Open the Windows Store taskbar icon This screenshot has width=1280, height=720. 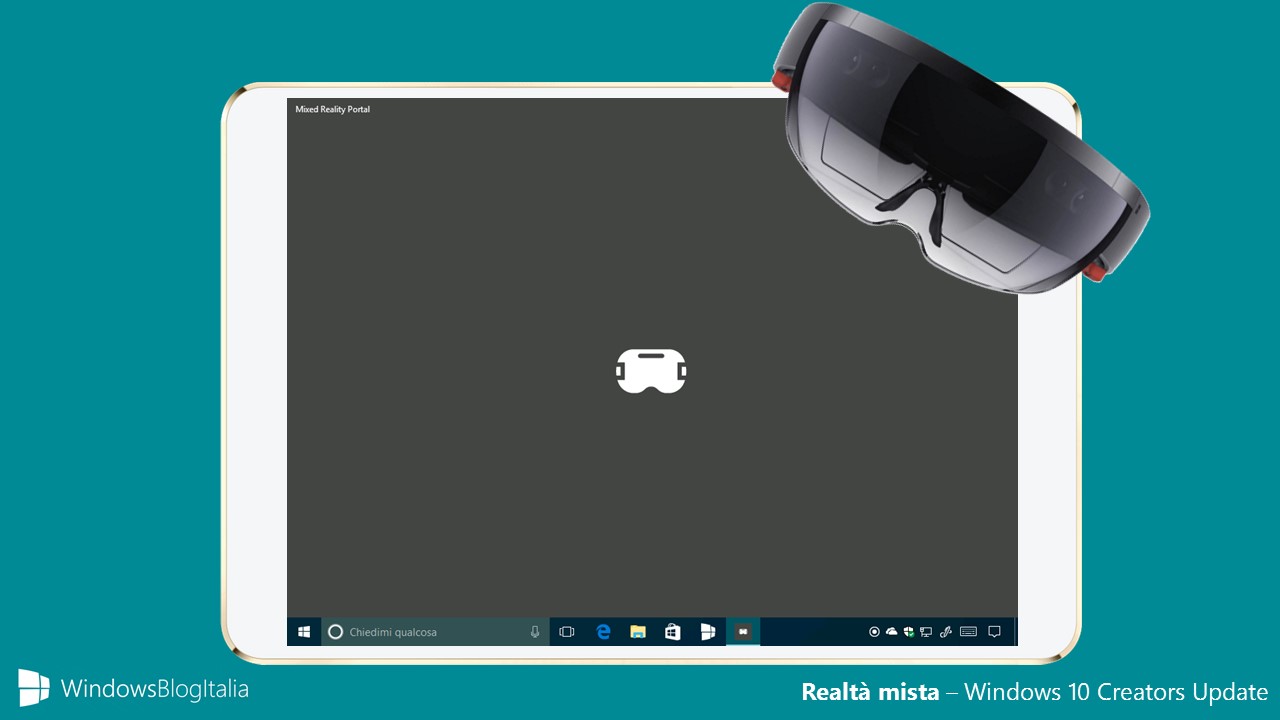coord(673,632)
